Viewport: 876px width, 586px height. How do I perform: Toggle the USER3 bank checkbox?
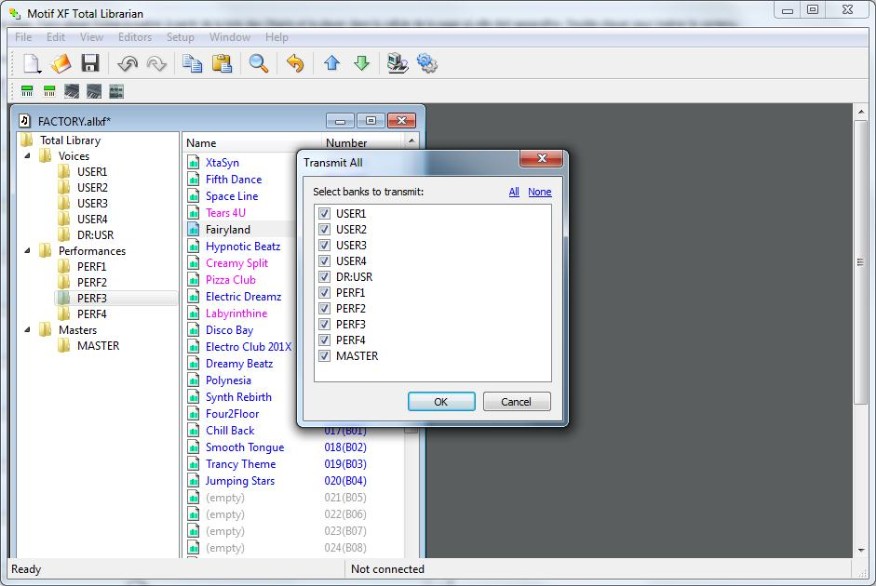point(324,245)
